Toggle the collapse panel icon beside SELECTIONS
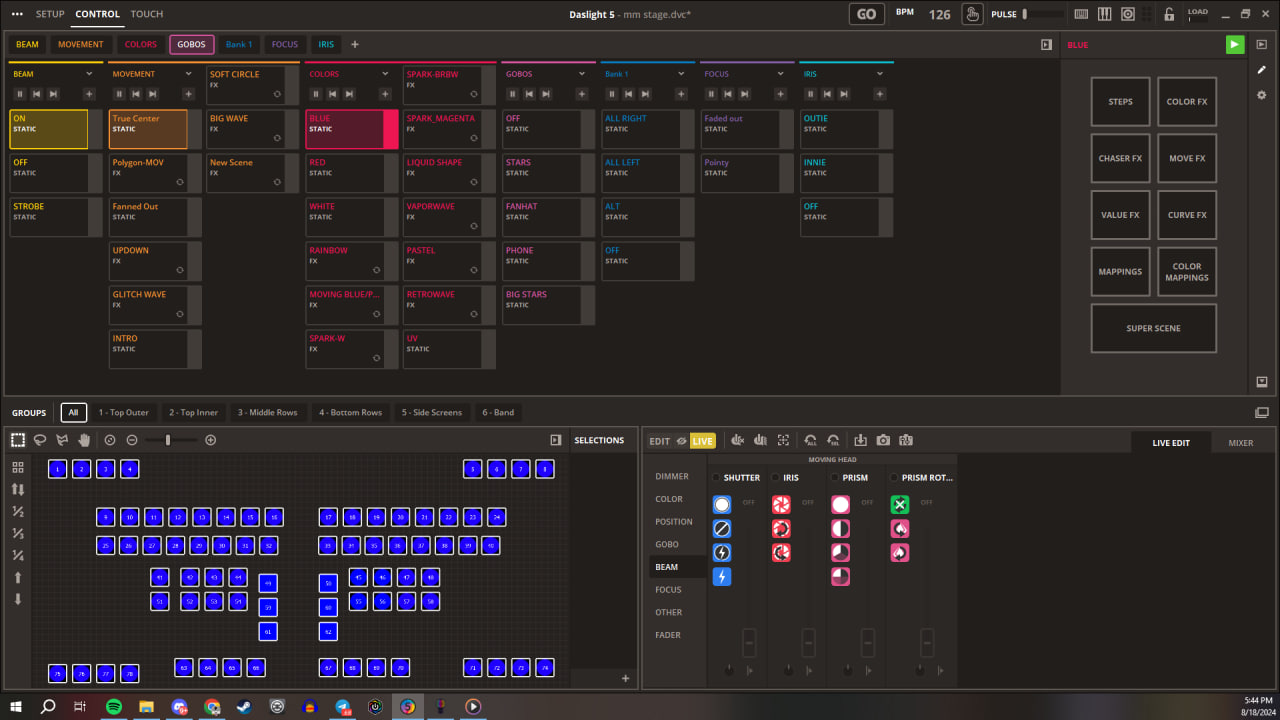1280x720 pixels. point(556,440)
